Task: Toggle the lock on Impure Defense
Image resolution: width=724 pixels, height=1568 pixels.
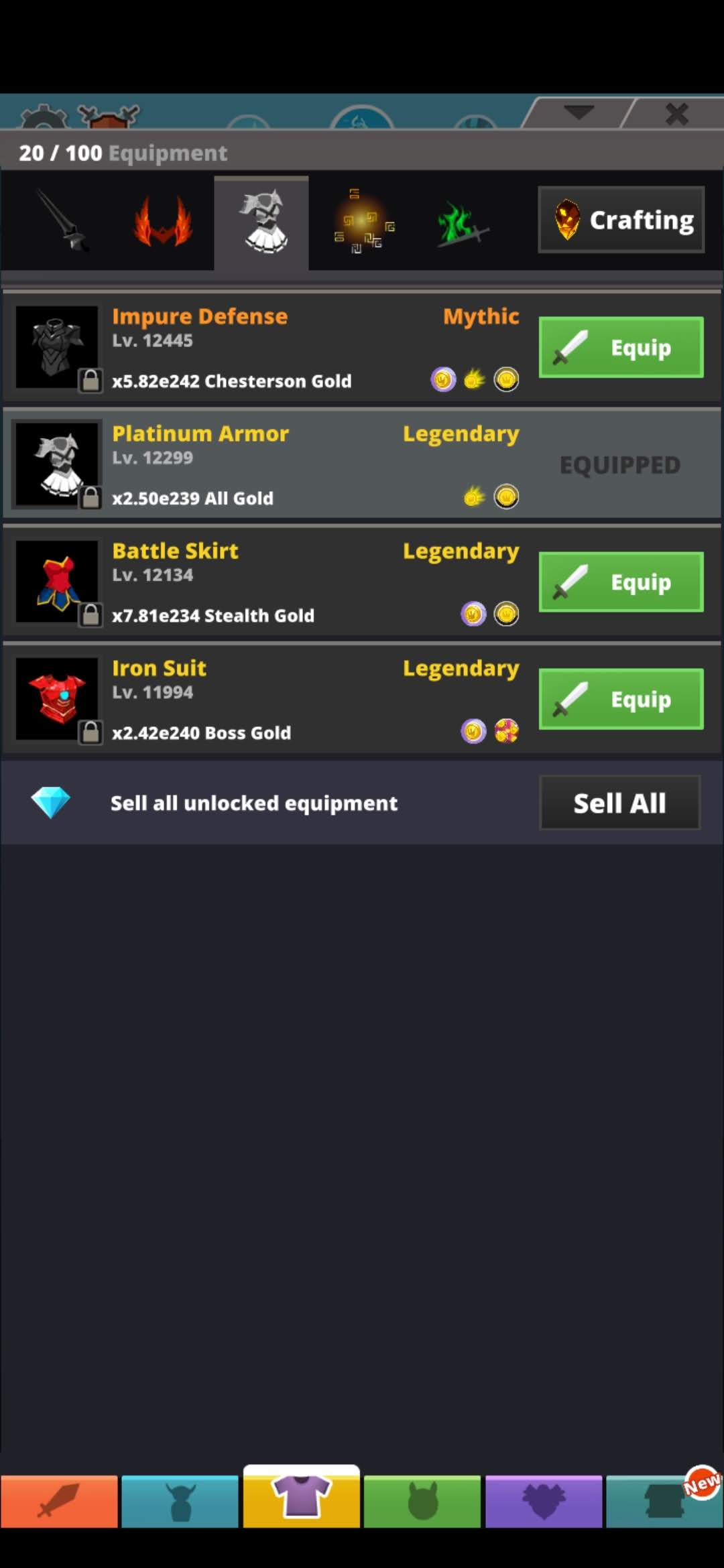Action: [90, 380]
